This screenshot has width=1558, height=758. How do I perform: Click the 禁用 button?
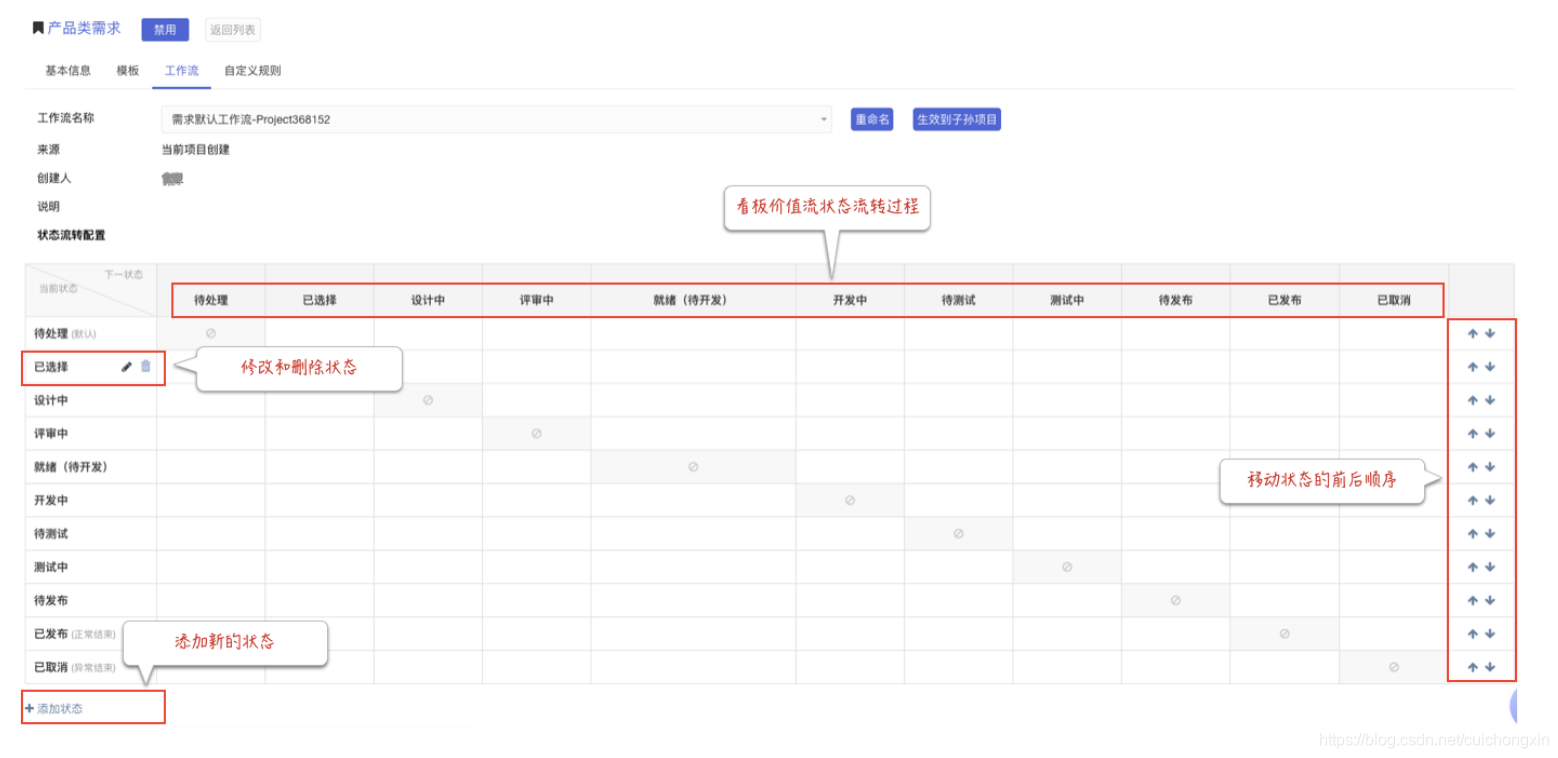click(165, 30)
